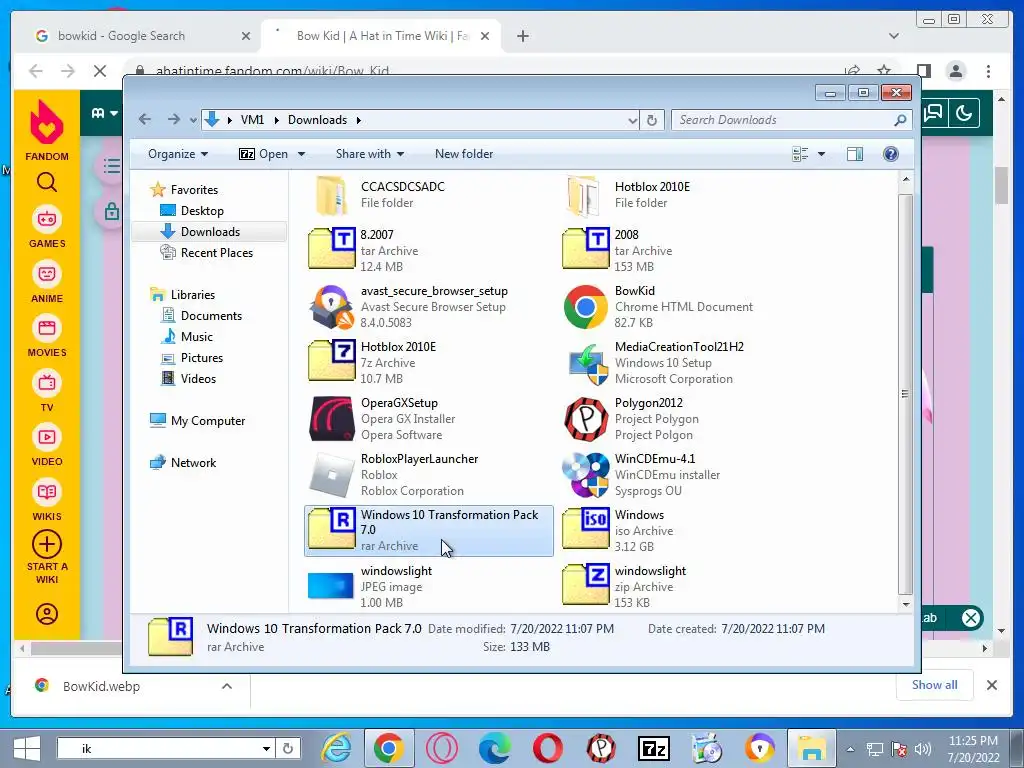Open the taskbar address dropdown arrow
This screenshot has height=768, width=1024.
point(266,748)
